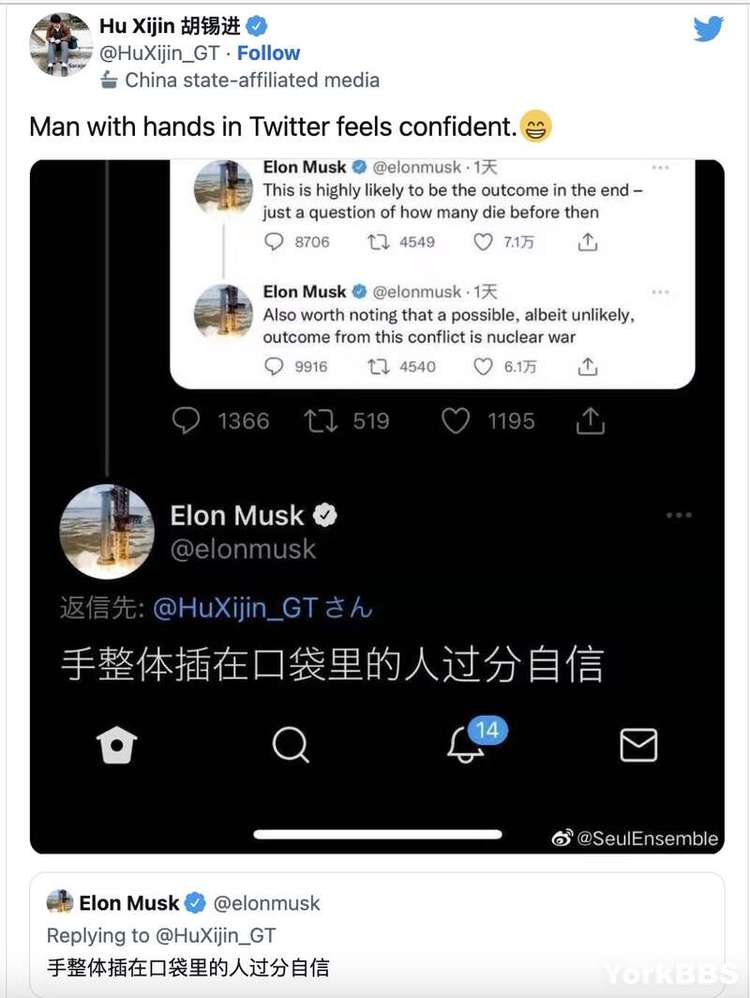Click Elon Musk's verified badge
Screen dimensions: 750x998
tap(322, 515)
